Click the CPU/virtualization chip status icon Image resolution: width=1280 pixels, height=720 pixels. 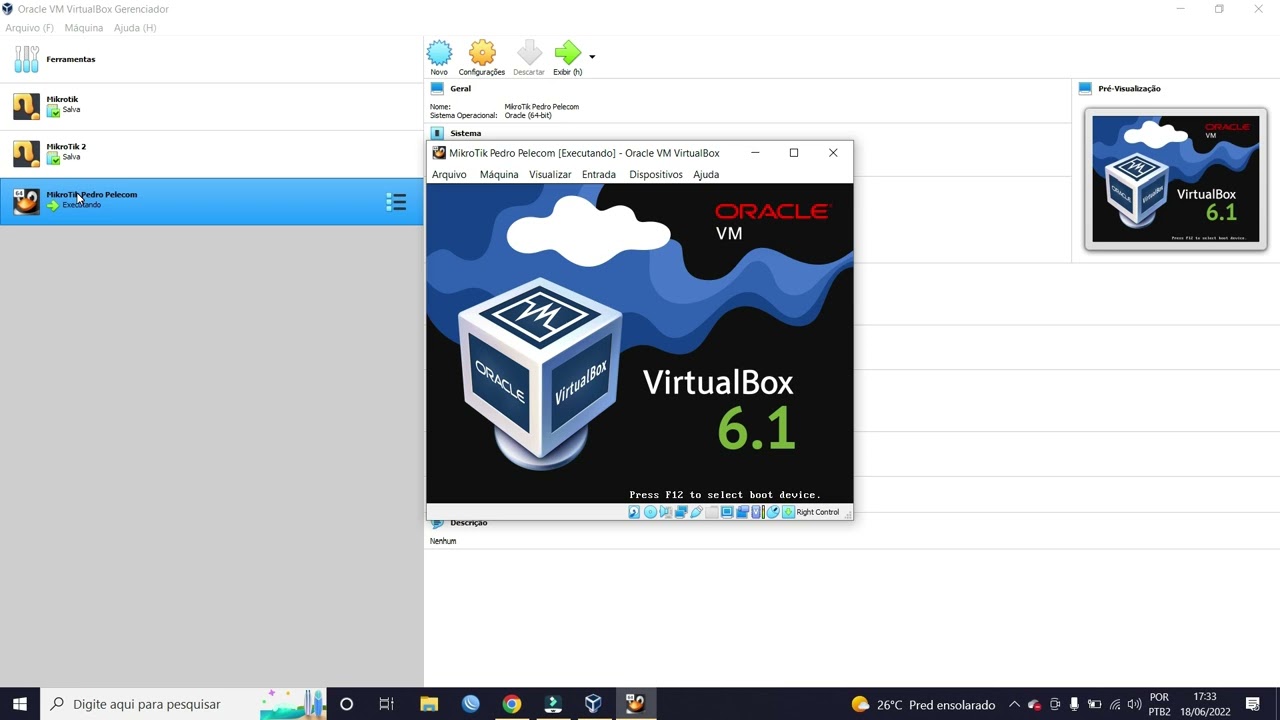[x=757, y=512]
